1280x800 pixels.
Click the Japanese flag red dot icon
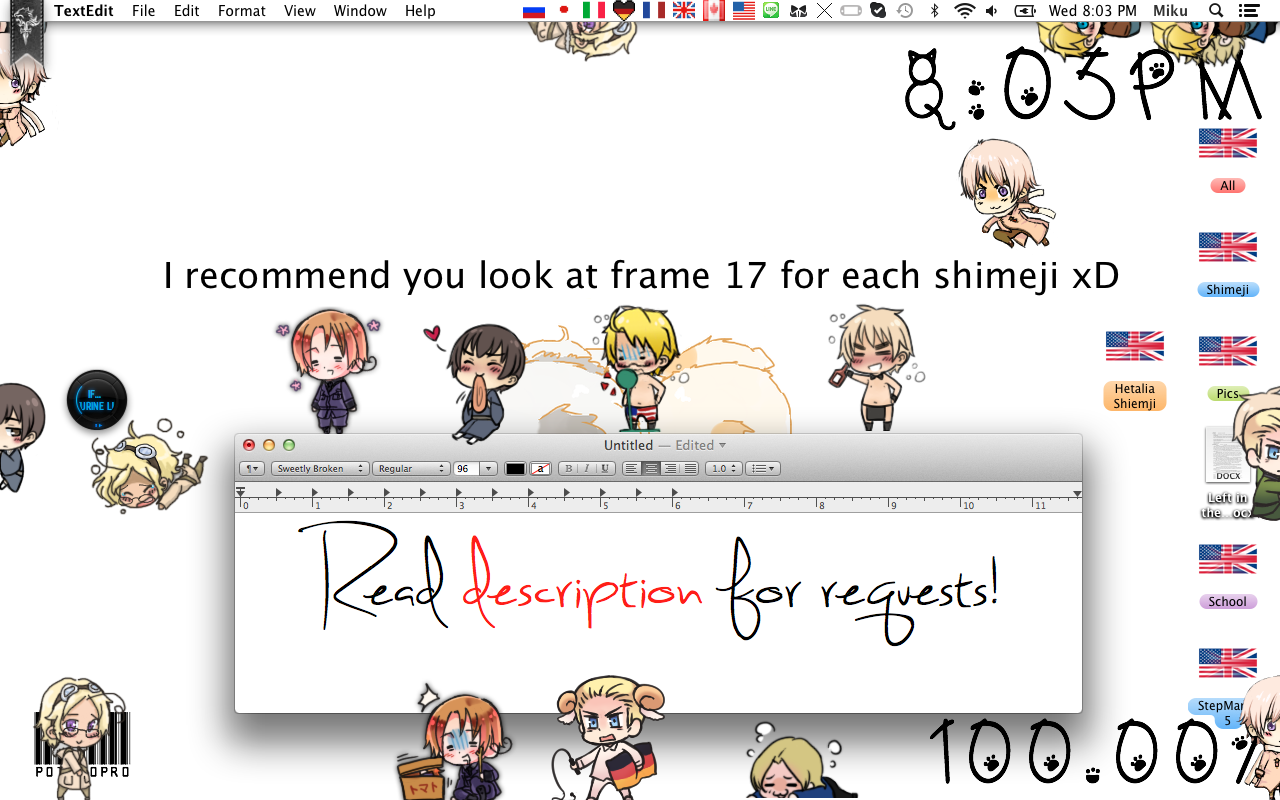564,11
